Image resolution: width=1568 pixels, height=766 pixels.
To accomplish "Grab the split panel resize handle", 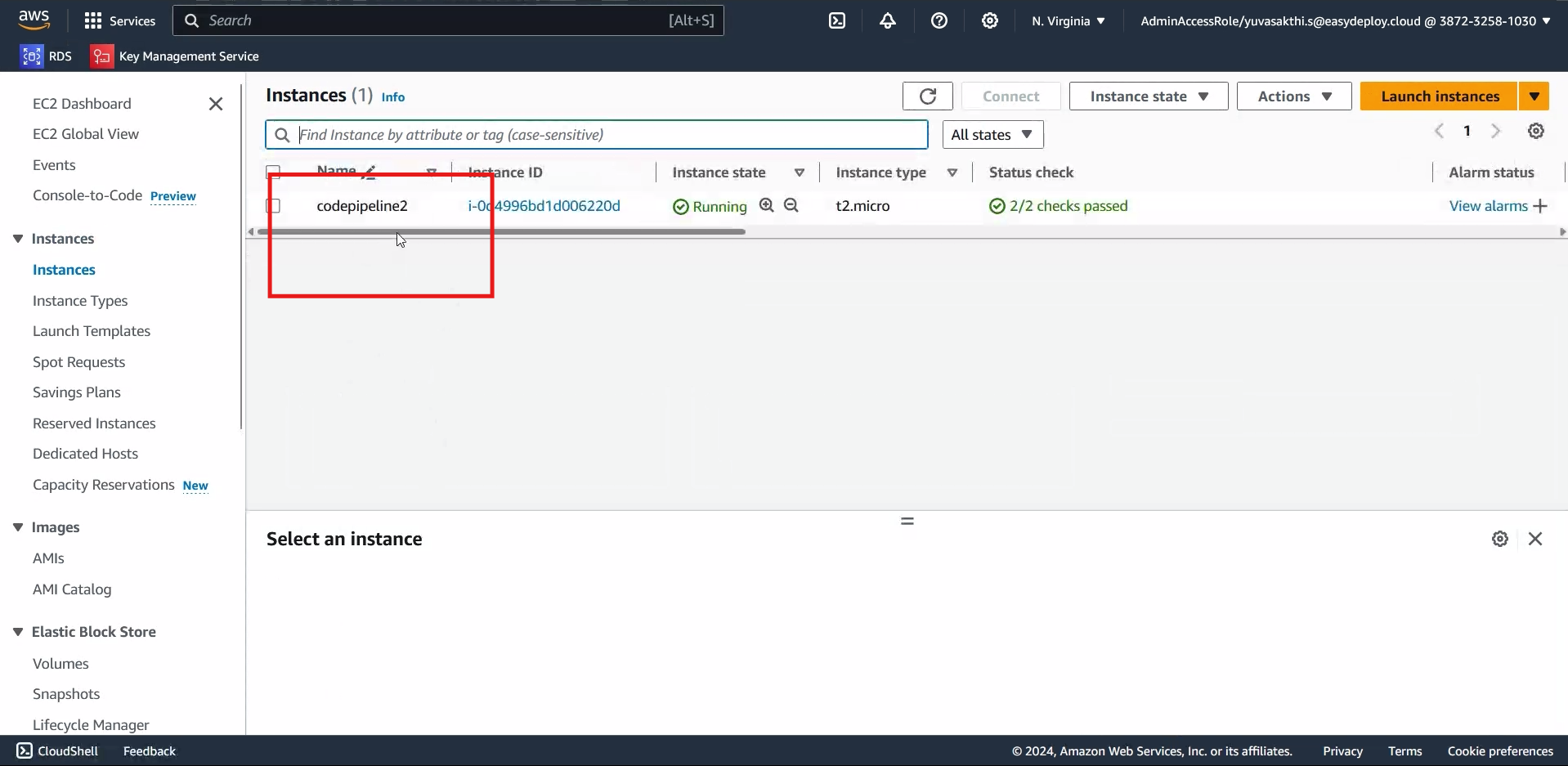I will pos(907,521).
